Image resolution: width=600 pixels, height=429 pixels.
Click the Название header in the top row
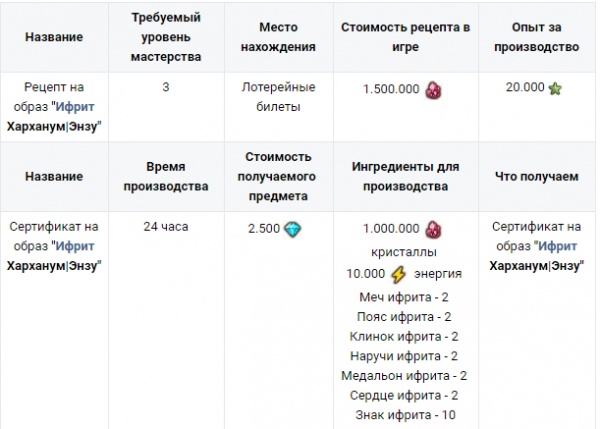54,37
